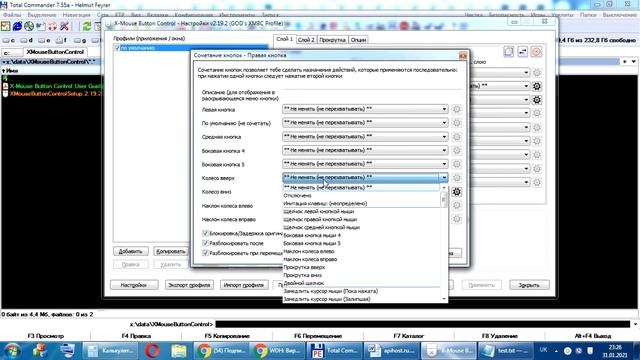This screenshot has height=360, width=640.
Task: Expand top layer dropdown in background settings window
Action: pyautogui.click(x=526, y=73)
